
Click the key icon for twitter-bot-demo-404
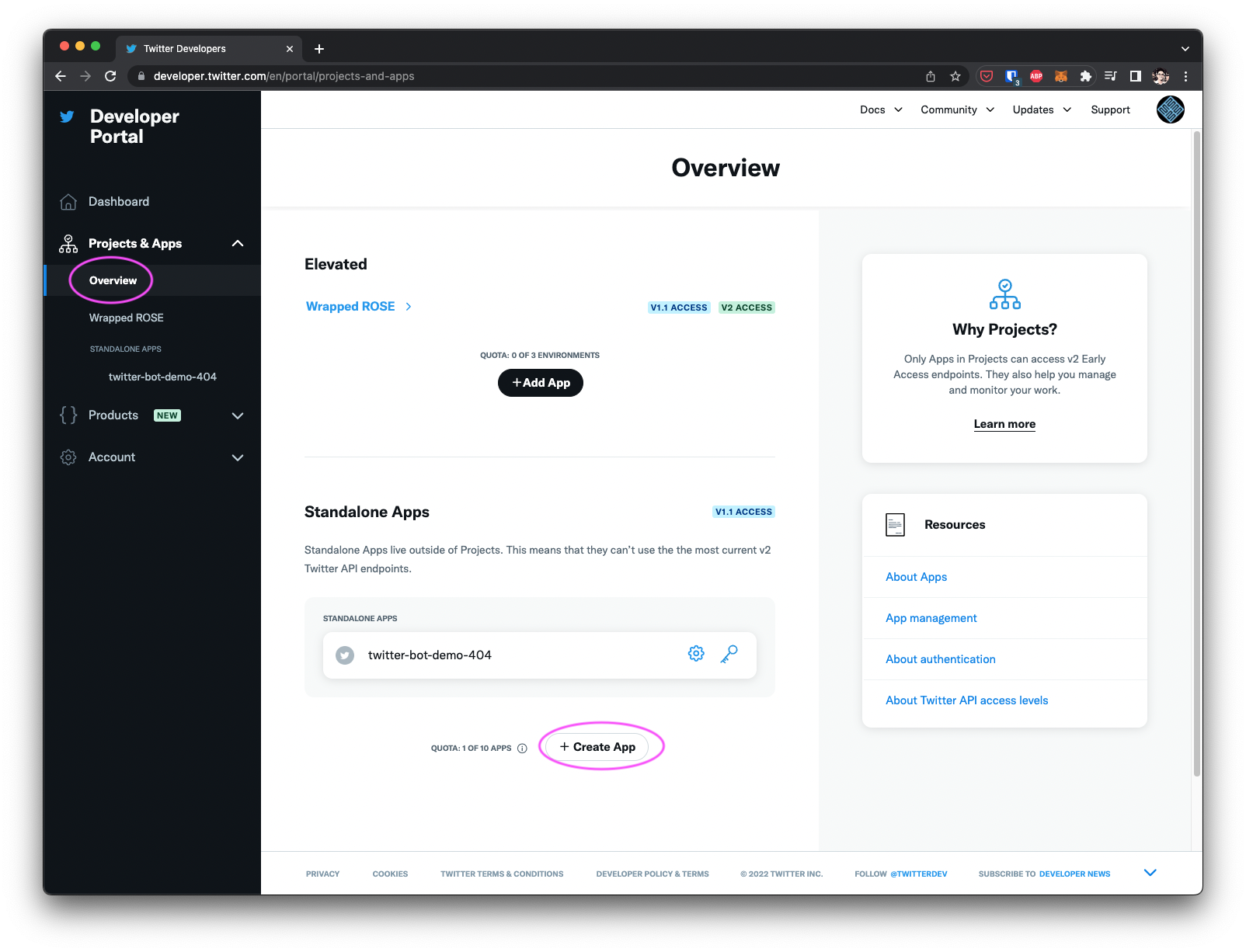pyautogui.click(x=729, y=655)
